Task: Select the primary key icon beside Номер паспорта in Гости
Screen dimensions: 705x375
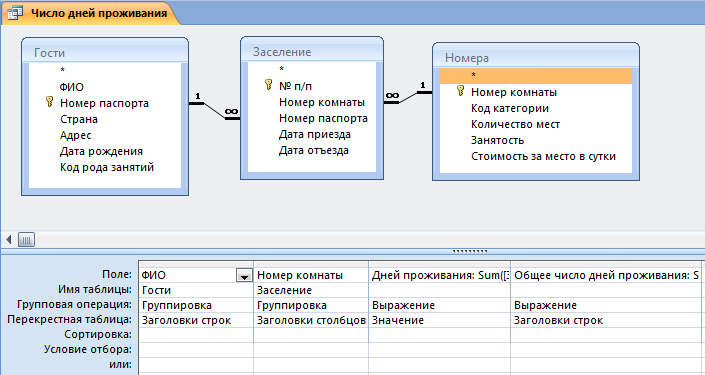Action: click(49, 102)
